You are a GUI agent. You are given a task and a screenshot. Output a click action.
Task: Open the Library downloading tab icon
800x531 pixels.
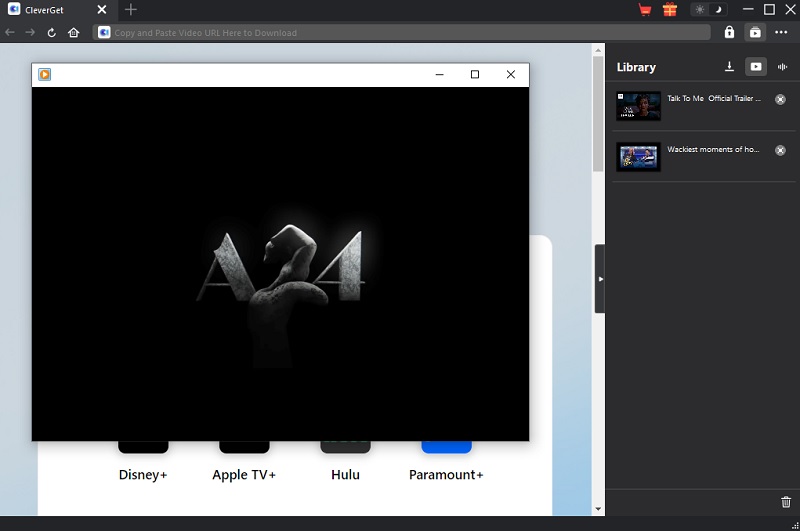(x=730, y=66)
